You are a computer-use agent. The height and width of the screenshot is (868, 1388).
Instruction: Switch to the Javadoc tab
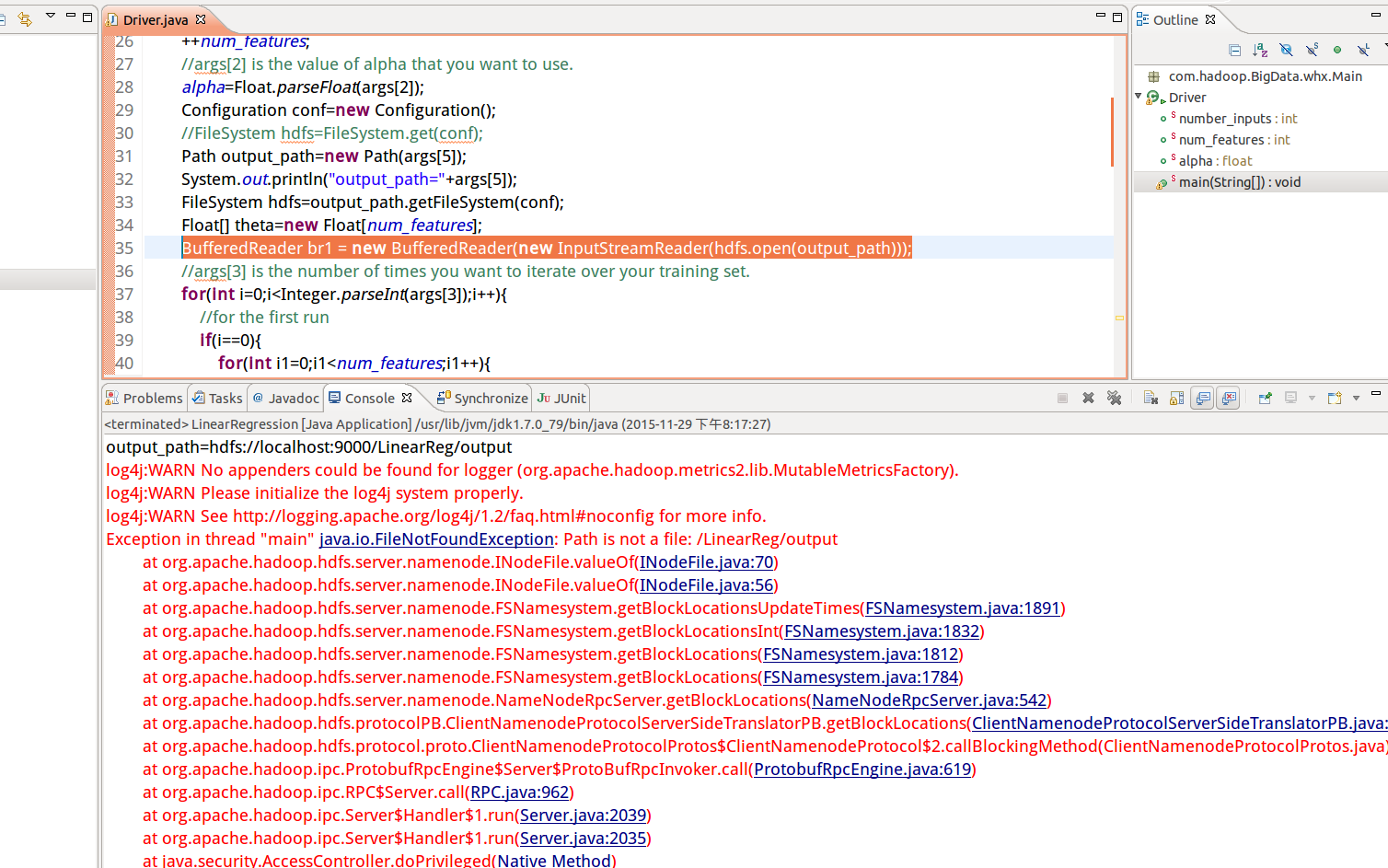(x=285, y=399)
